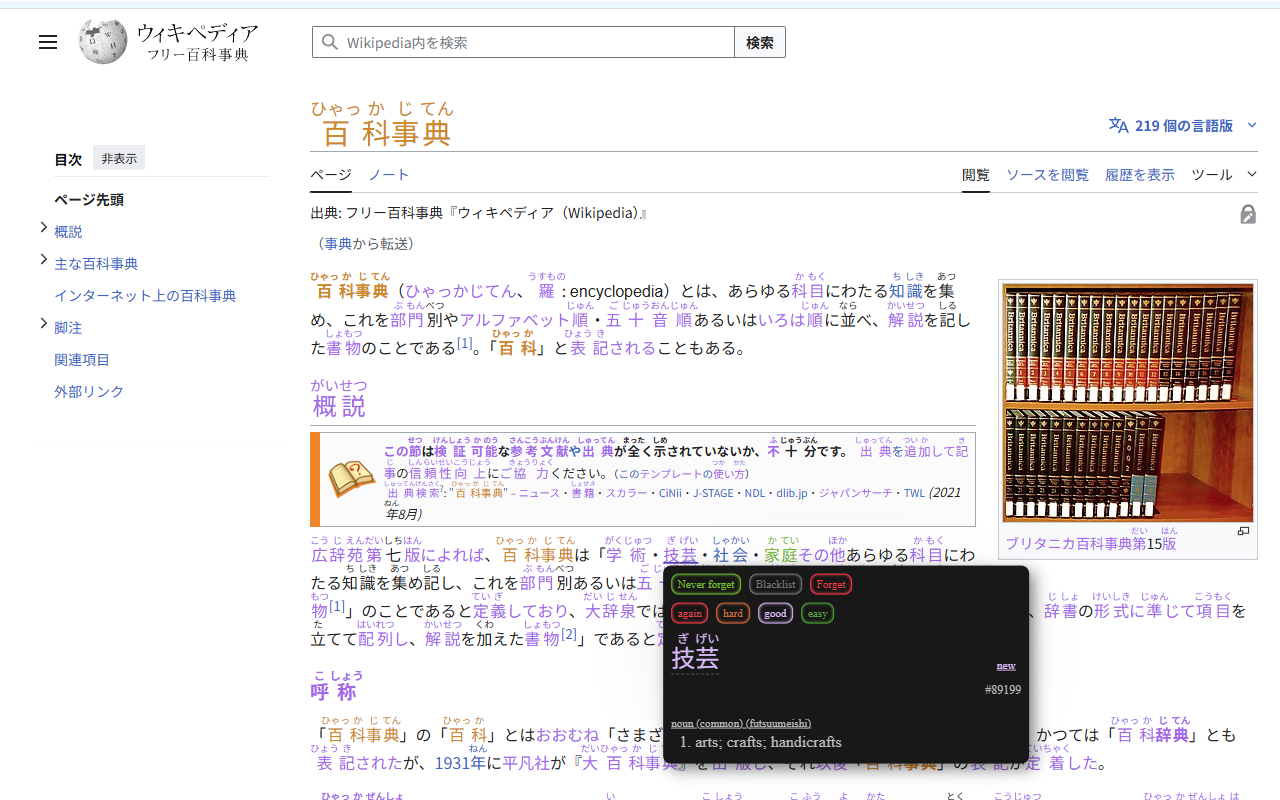Open the 履歴を表示 tab
This screenshot has height=800, width=1280.
(x=1140, y=174)
